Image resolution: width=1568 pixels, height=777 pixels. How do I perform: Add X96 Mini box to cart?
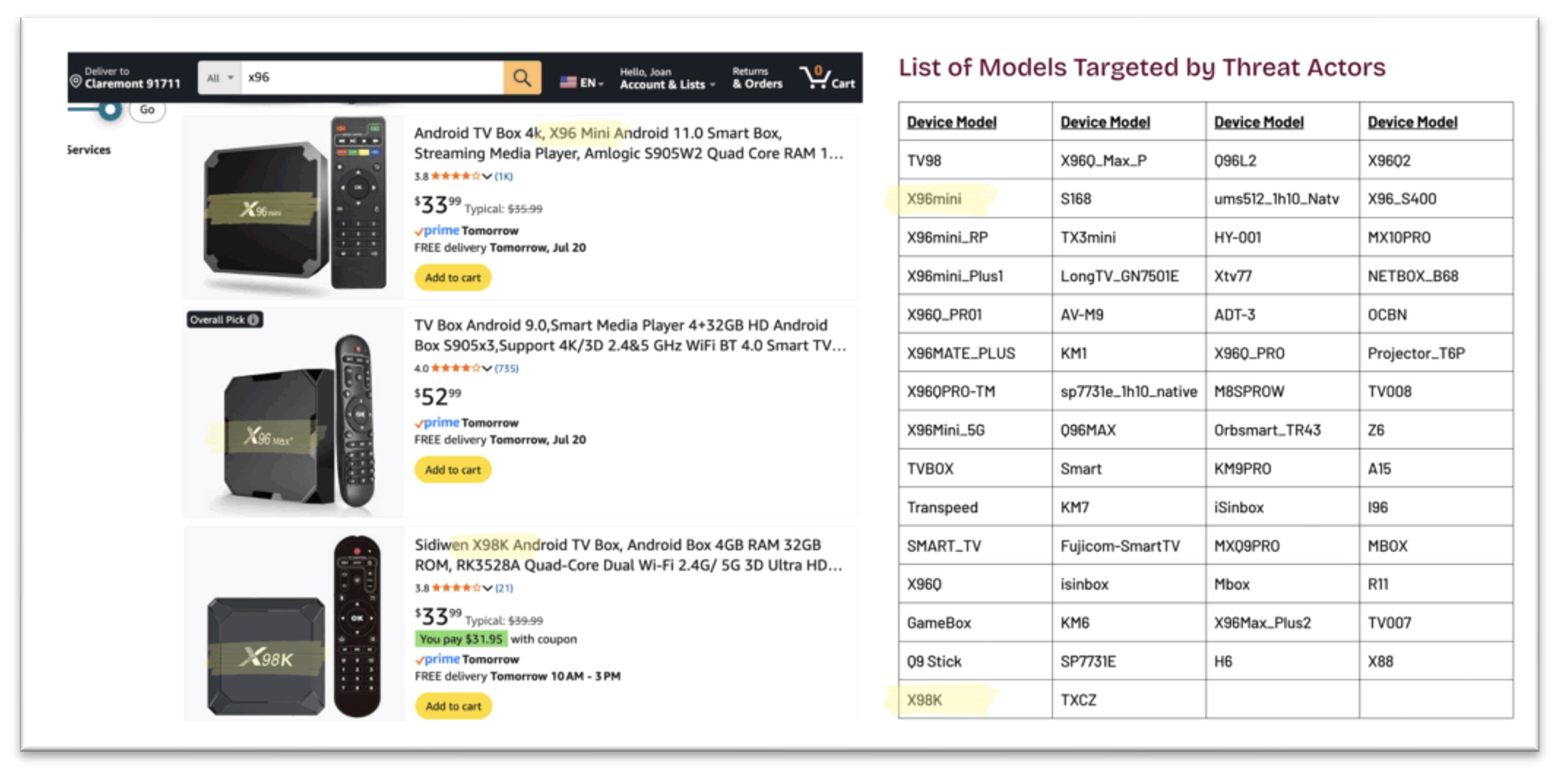453,277
